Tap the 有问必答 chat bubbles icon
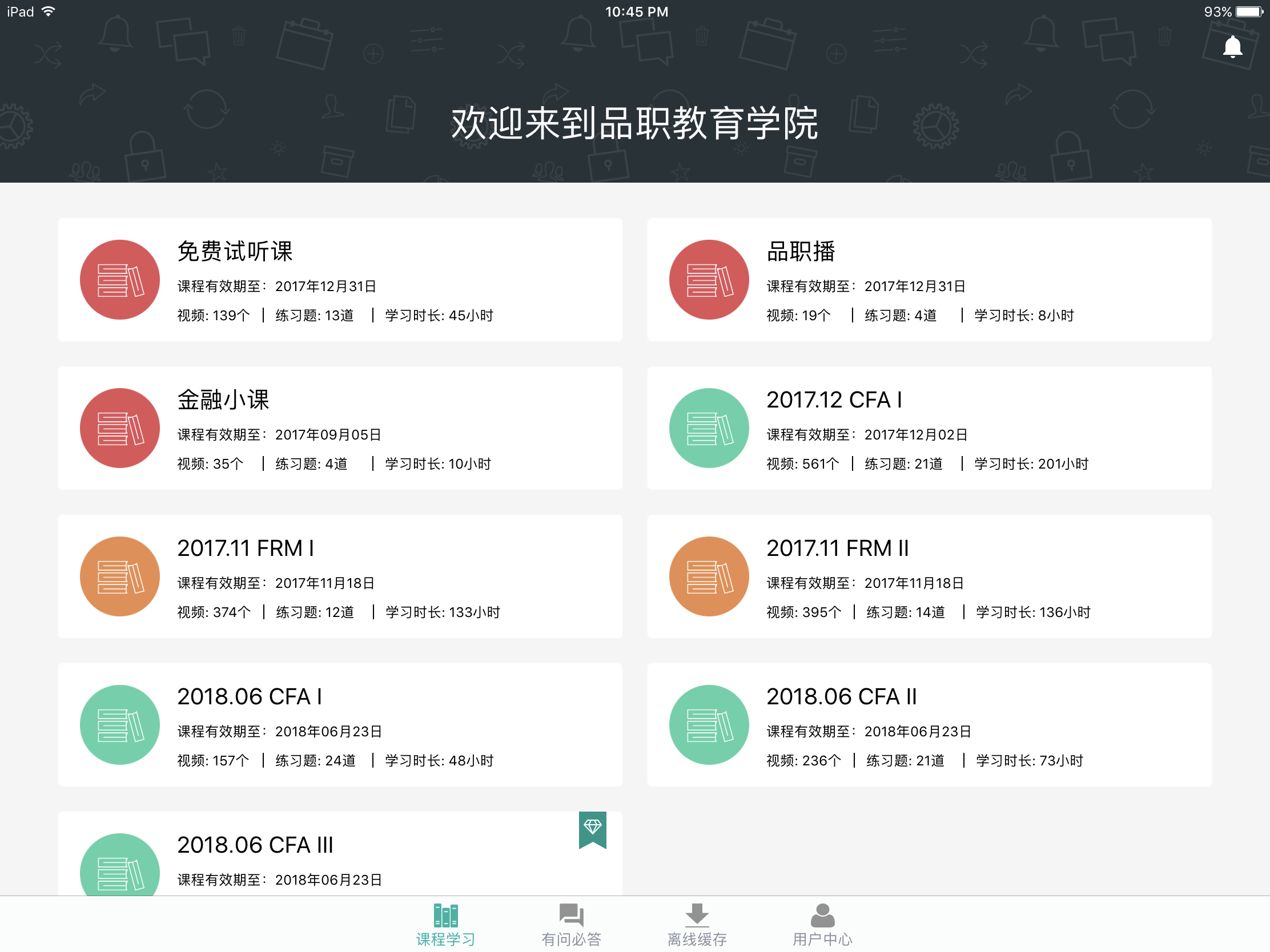The height and width of the screenshot is (952, 1270). click(x=571, y=915)
